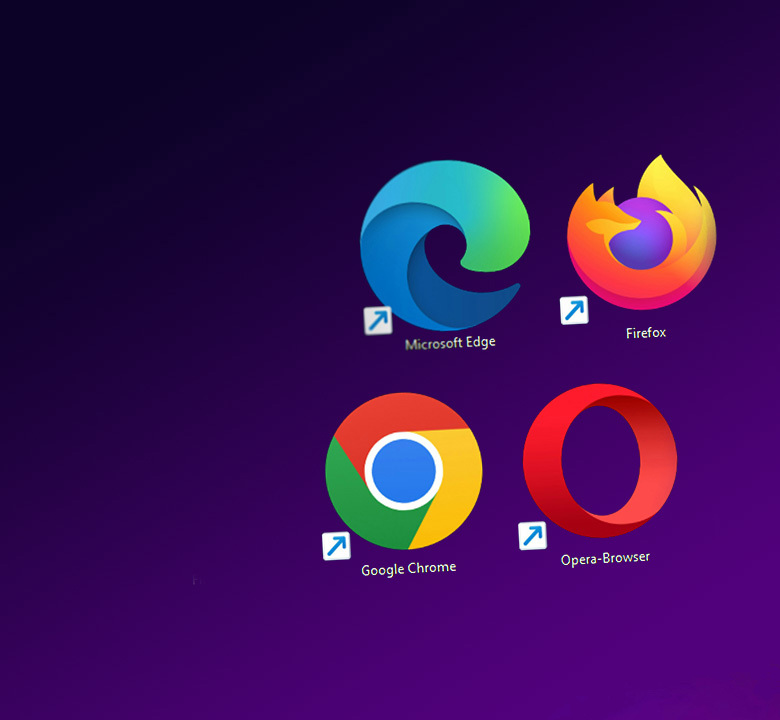Click the shortcut arrow on the Edge icon
Viewport: 780px width, 720px height.
coord(378,320)
